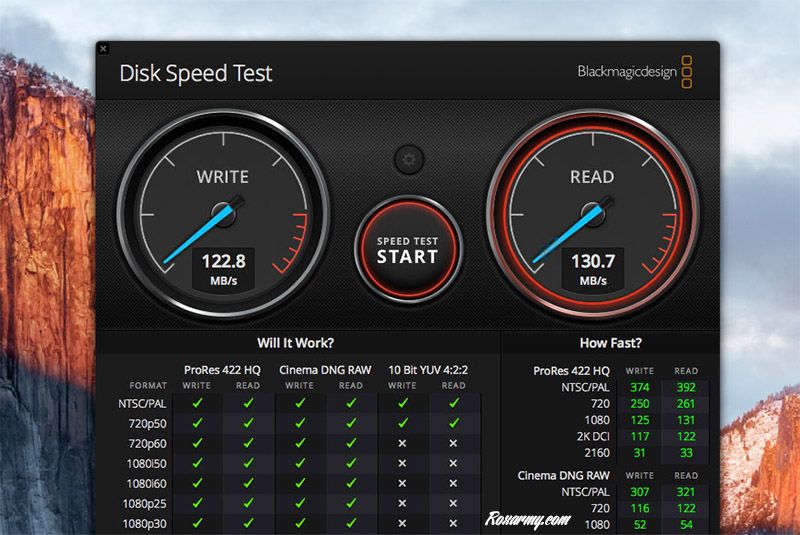Click the Will It Work? heading
The width and height of the screenshot is (800, 535).
coord(296,342)
